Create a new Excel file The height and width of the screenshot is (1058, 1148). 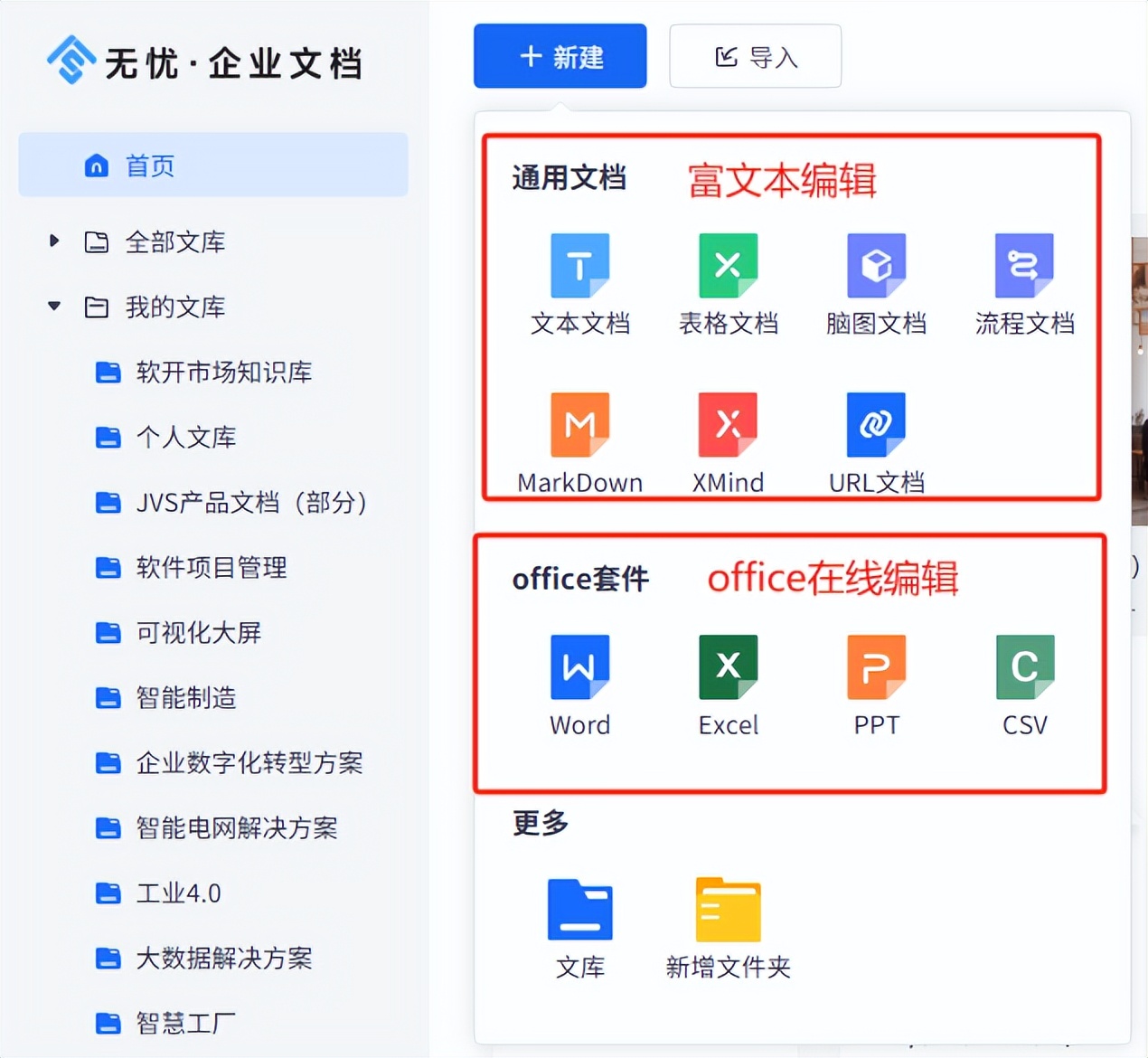[x=729, y=685]
